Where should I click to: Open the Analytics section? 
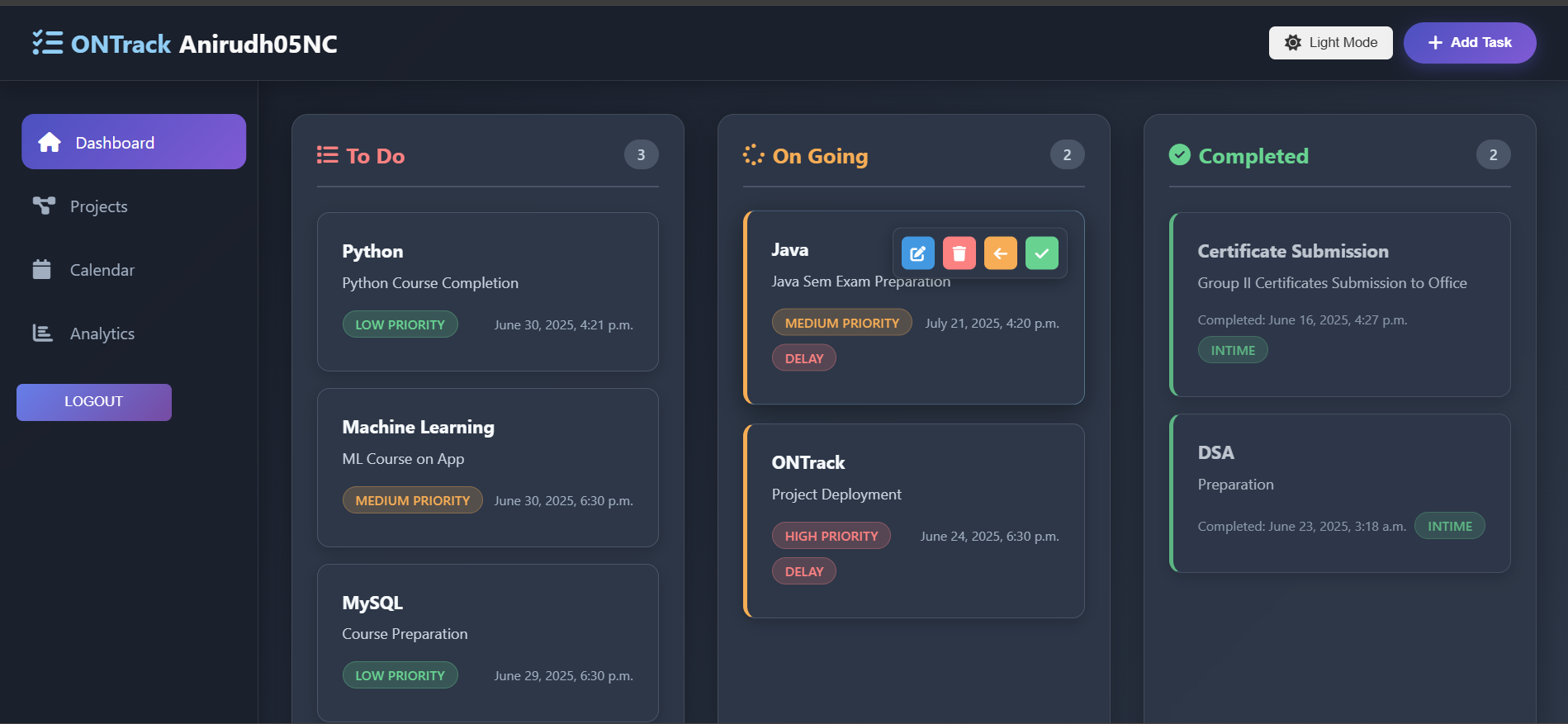click(102, 334)
